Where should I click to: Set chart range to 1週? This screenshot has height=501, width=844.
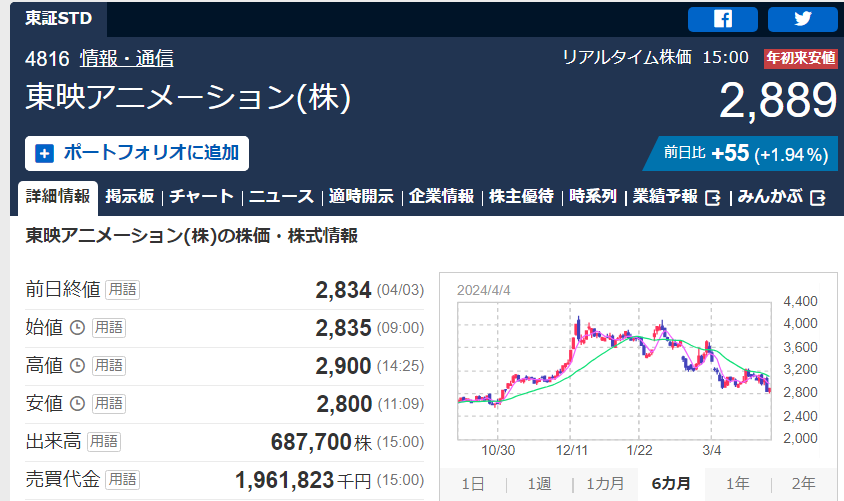(539, 484)
